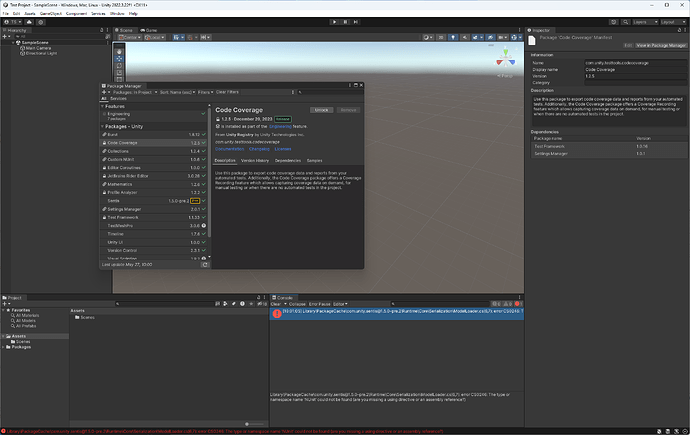The image size is (690, 435).
Task: Click the Project panel search field
Action: point(164,304)
